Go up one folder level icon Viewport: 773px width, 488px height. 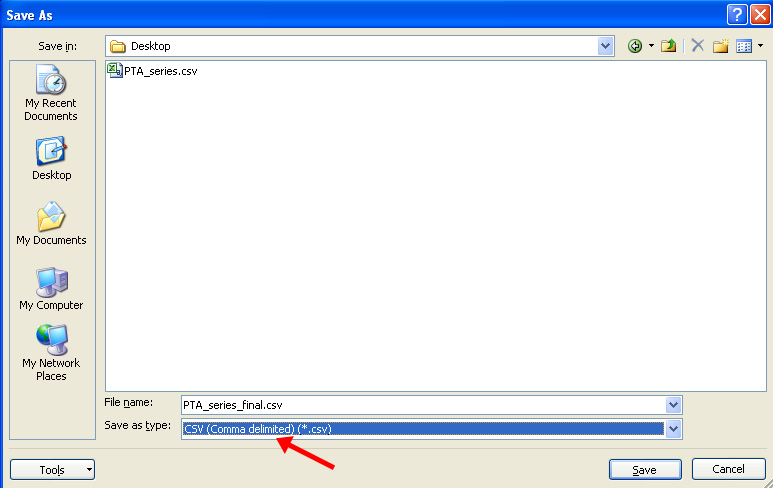point(668,46)
